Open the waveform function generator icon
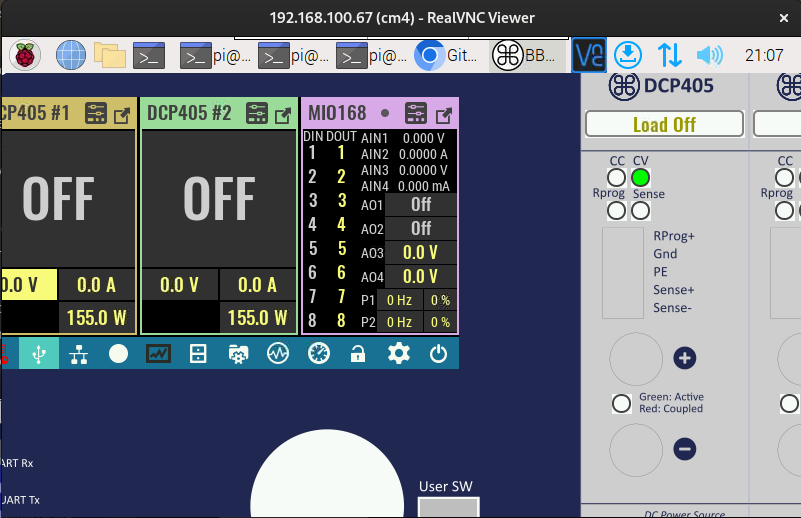This screenshot has height=518, width=801. click(x=278, y=353)
